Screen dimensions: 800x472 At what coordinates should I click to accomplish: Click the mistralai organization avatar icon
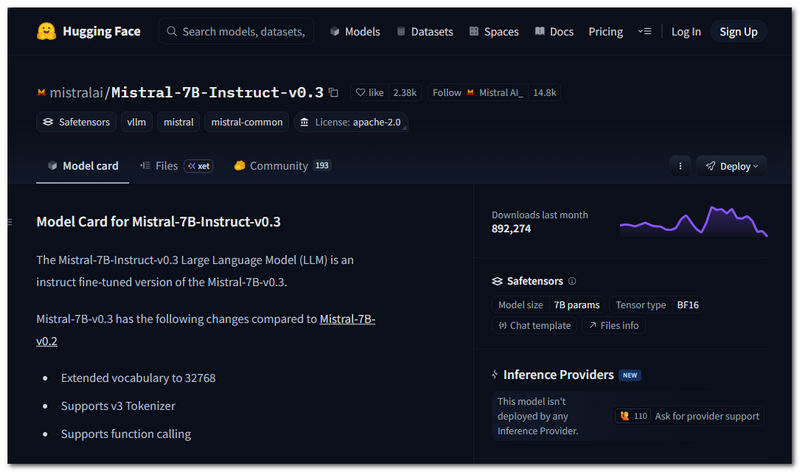41,92
